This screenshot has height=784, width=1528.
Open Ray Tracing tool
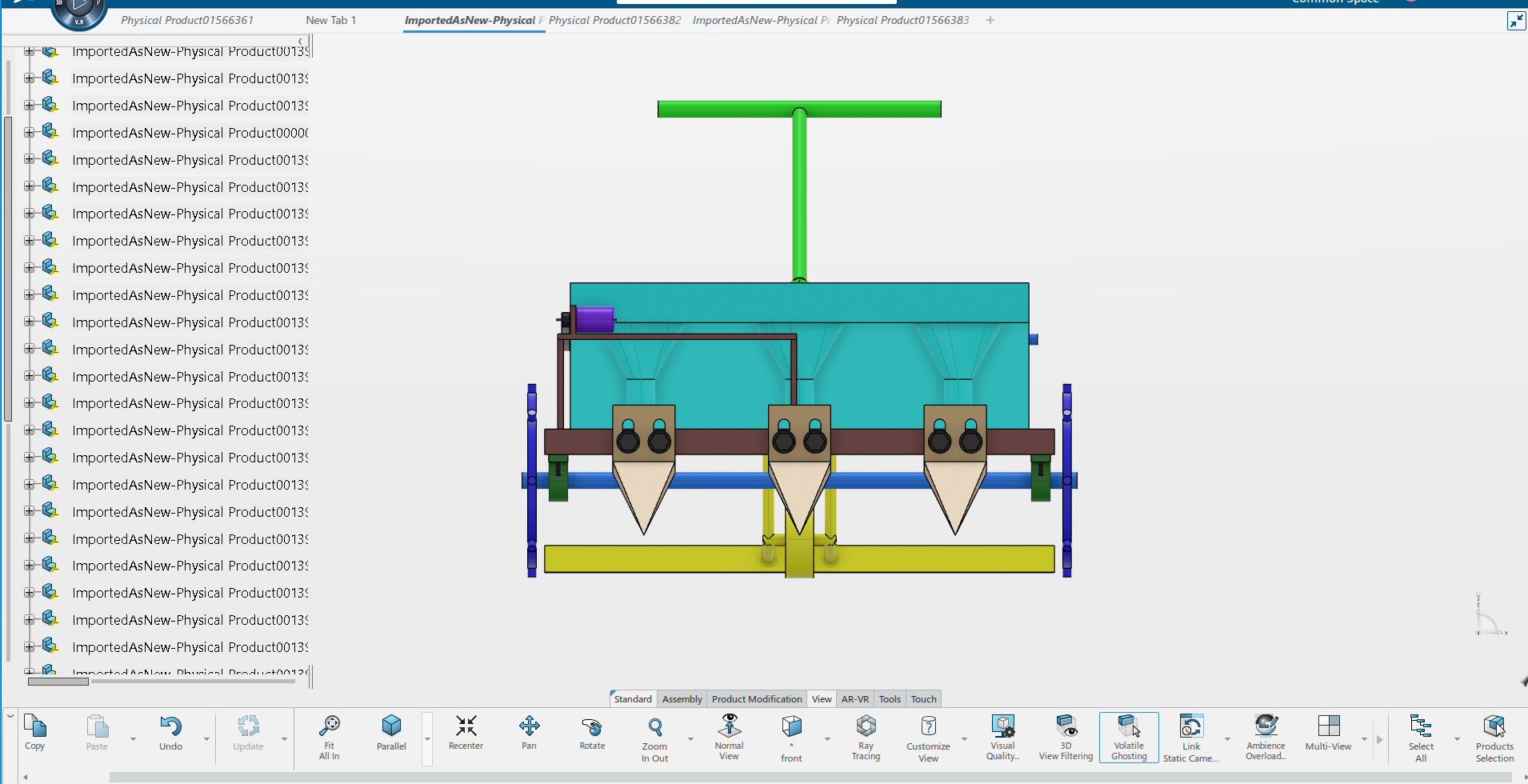[866, 726]
